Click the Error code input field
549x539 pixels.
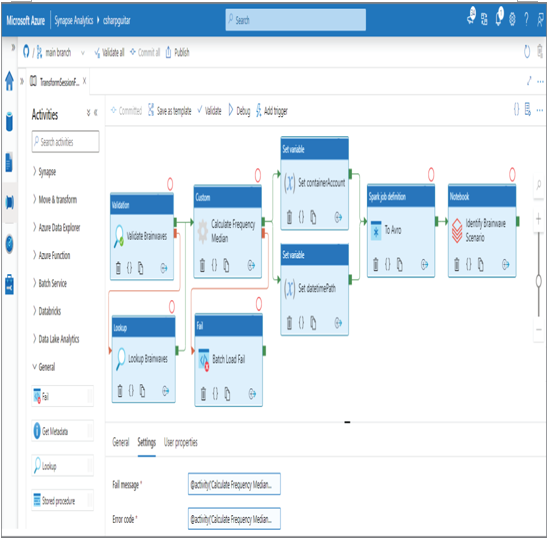pos(234,518)
